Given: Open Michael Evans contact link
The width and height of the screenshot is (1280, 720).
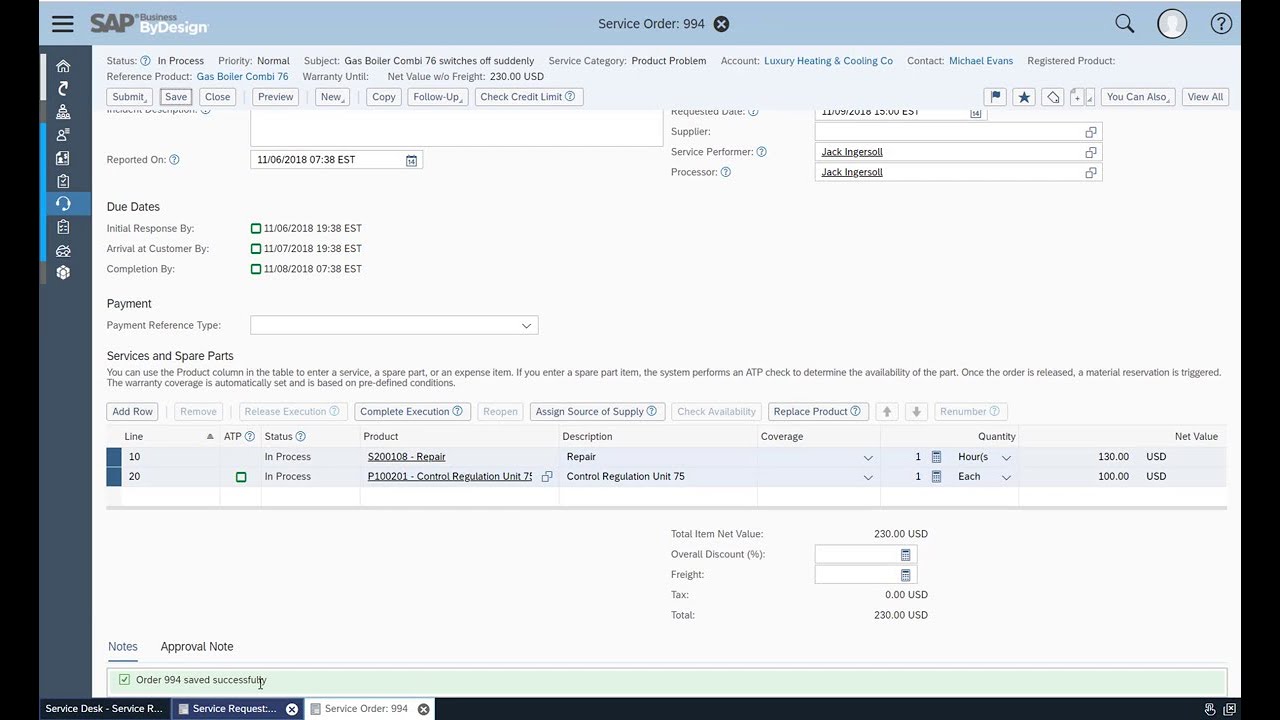Looking at the screenshot, I should 981,61.
